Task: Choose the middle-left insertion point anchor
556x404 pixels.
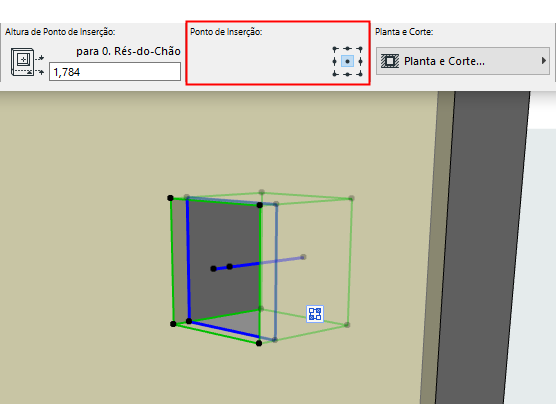Action: [x=334, y=61]
